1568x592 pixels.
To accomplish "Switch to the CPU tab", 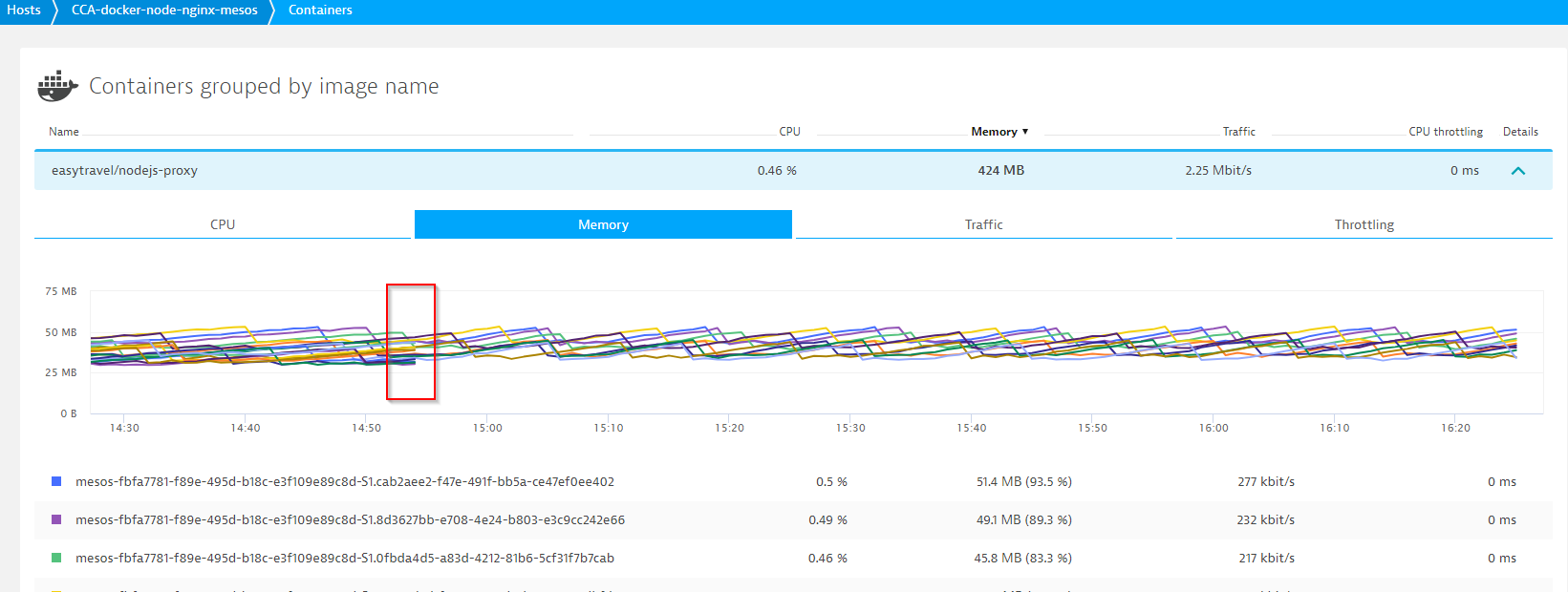I will click(x=223, y=224).
